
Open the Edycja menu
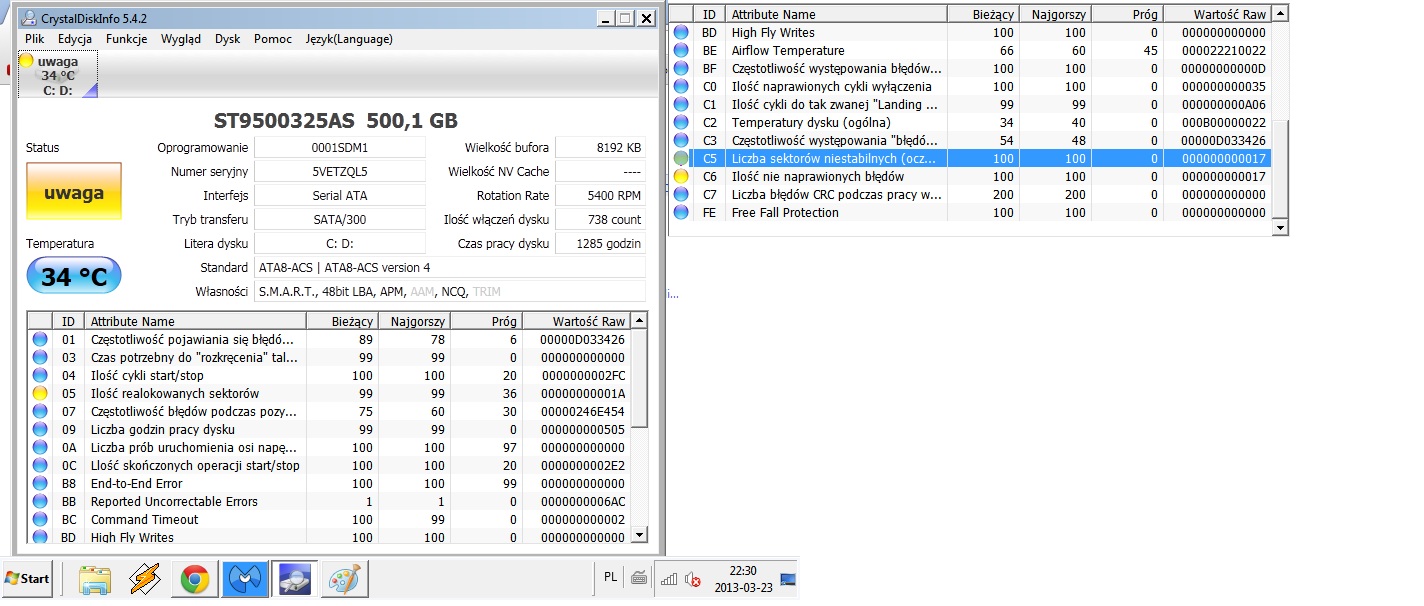click(x=75, y=39)
